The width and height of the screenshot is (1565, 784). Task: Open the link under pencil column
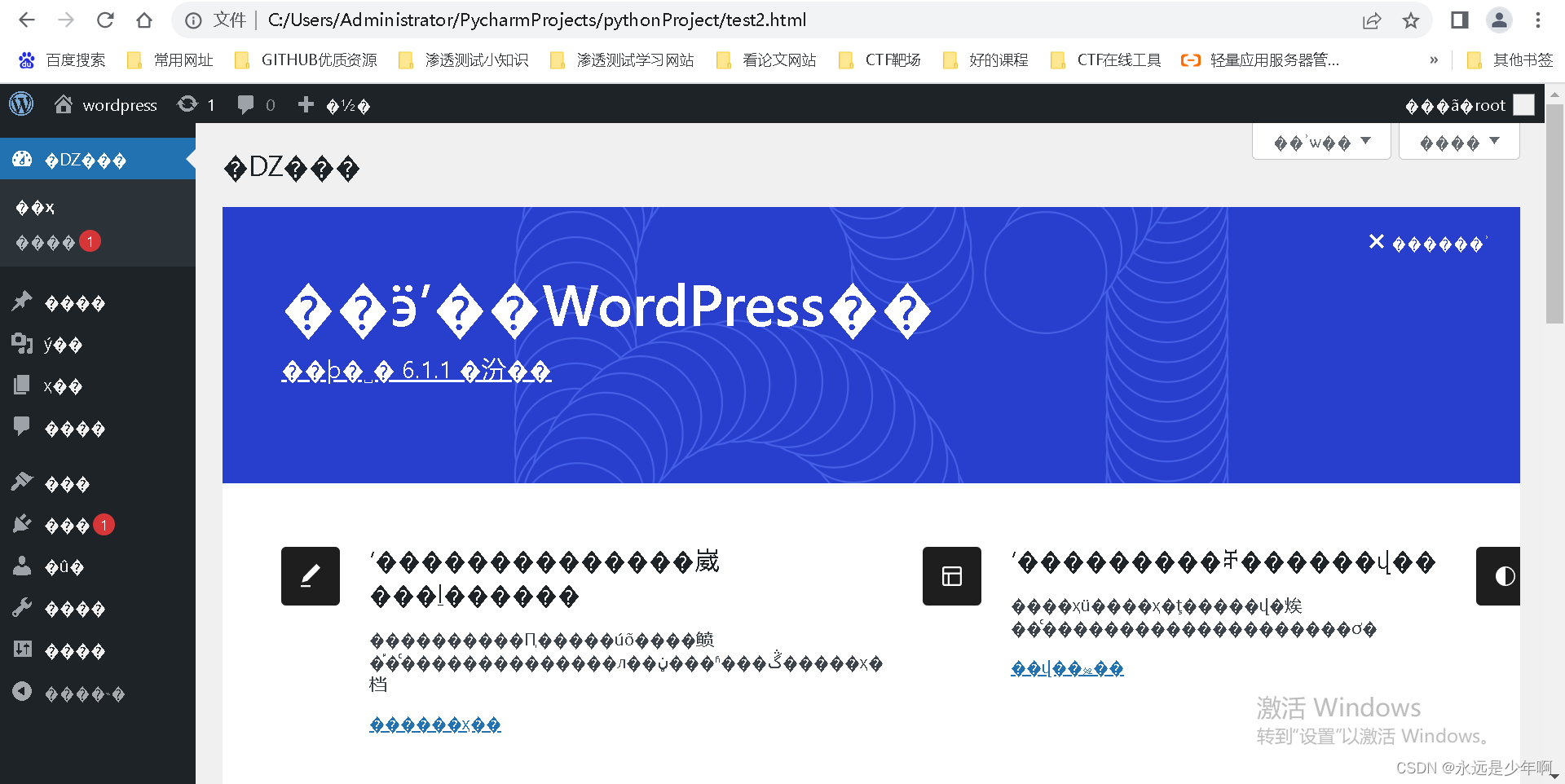pyautogui.click(x=435, y=725)
